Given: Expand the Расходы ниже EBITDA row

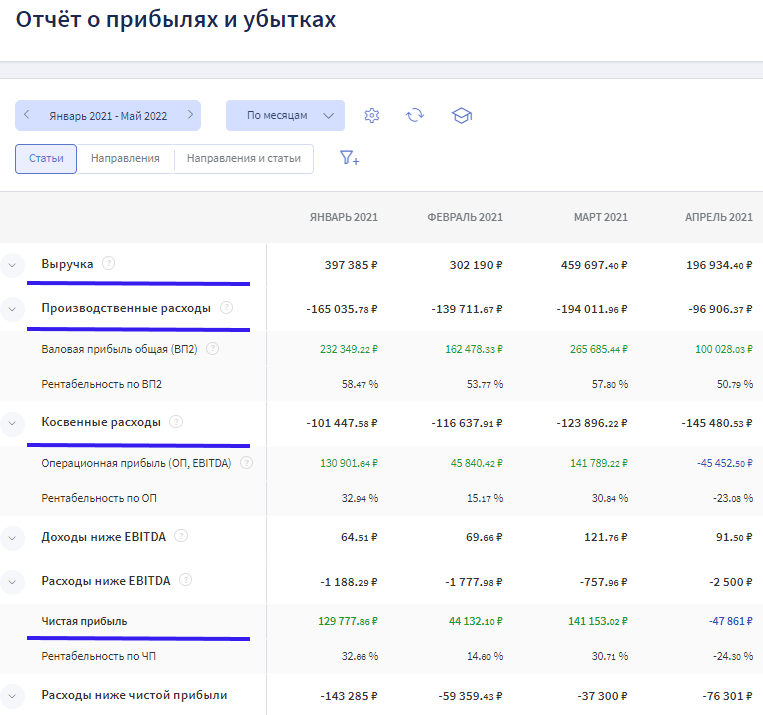Looking at the screenshot, I should click(x=13, y=580).
